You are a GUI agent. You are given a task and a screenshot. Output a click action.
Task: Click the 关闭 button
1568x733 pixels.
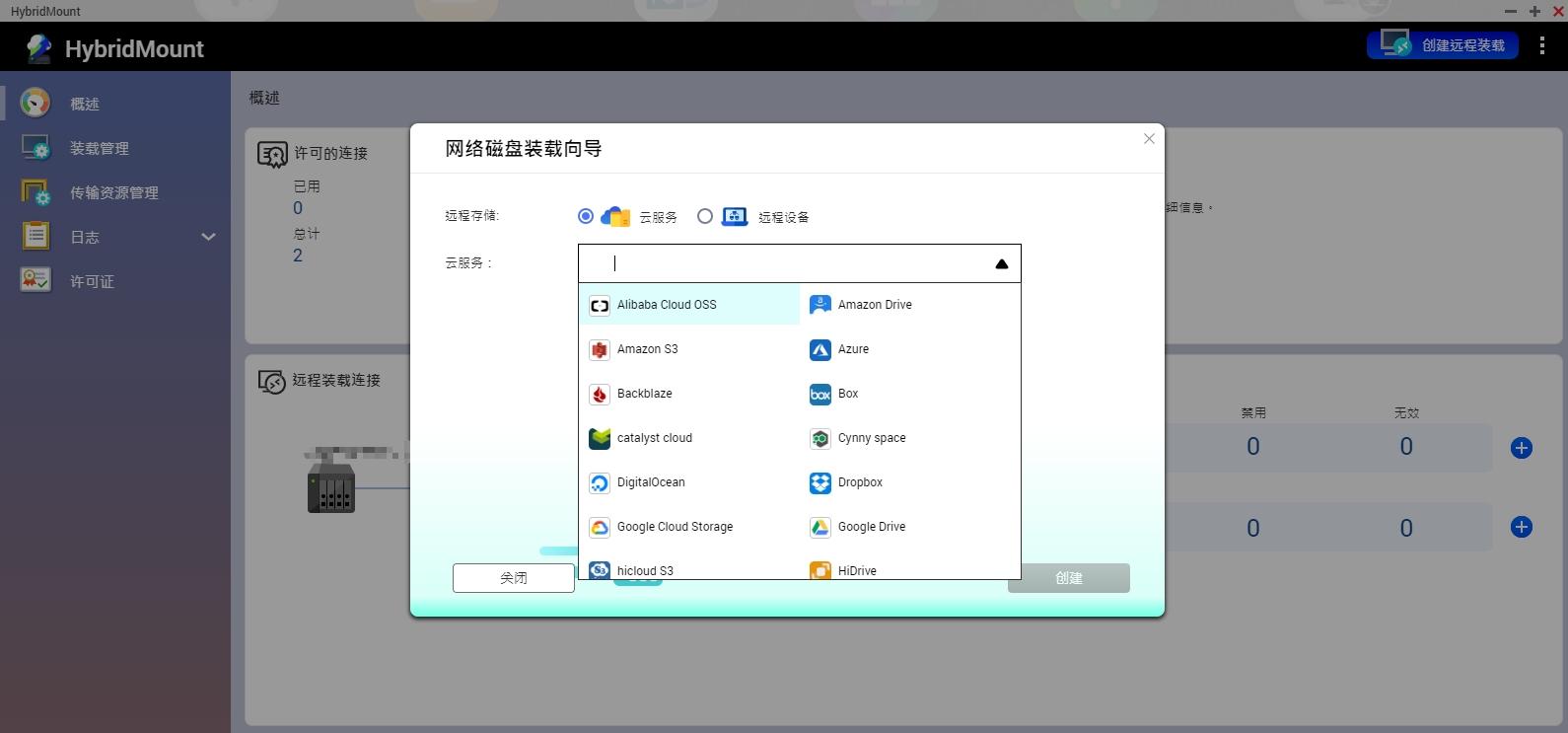pyautogui.click(x=514, y=578)
